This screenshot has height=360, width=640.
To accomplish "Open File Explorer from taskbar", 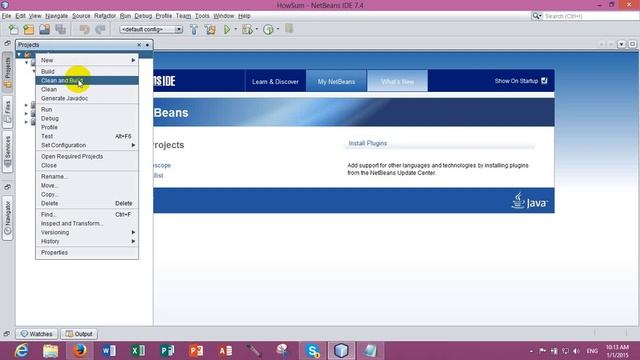I will (51, 351).
